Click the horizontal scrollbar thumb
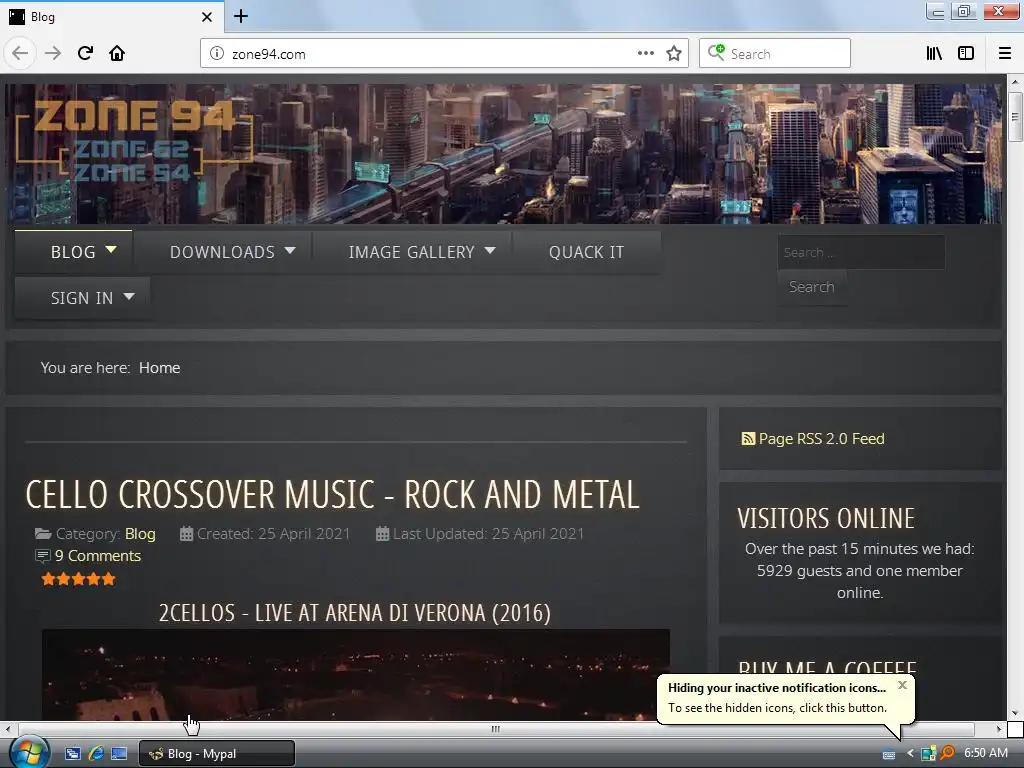 pyautogui.click(x=496, y=729)
